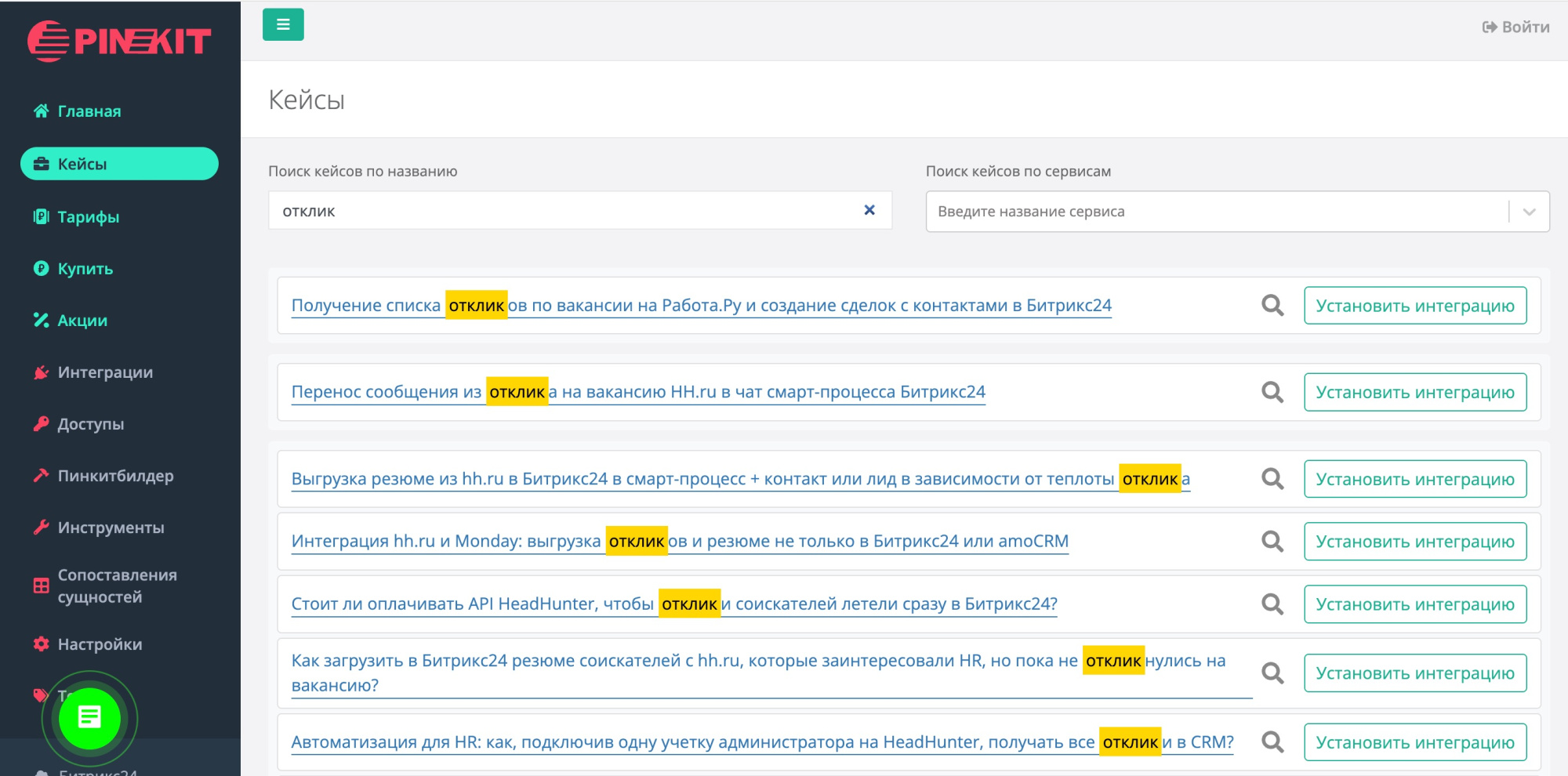Toggle the sidebar with the hamburger button

(283, 25)
